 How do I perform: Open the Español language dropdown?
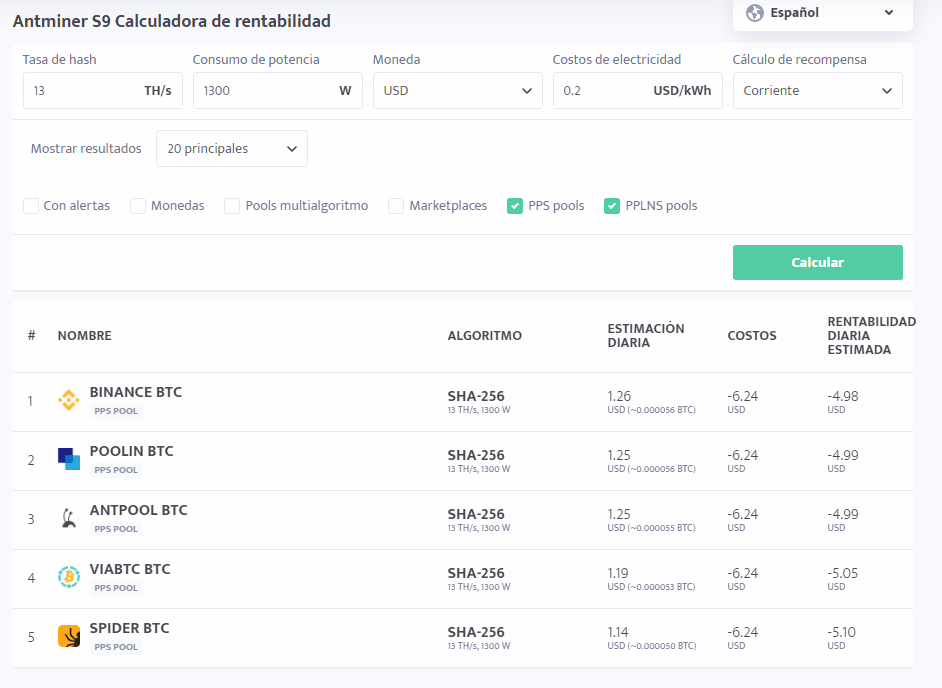coord(822,13)
